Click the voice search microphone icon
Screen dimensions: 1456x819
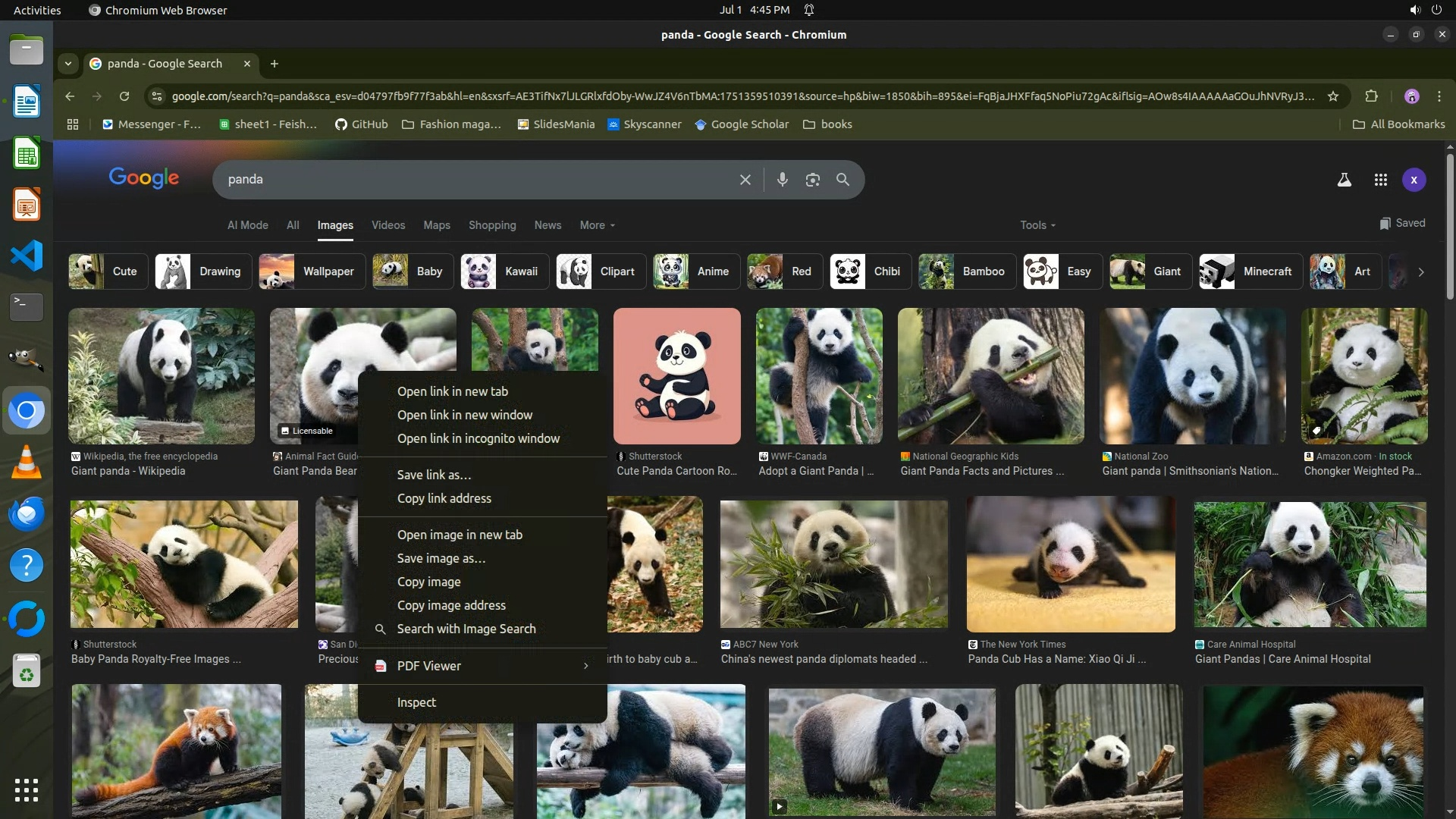(x=782, y=180)
